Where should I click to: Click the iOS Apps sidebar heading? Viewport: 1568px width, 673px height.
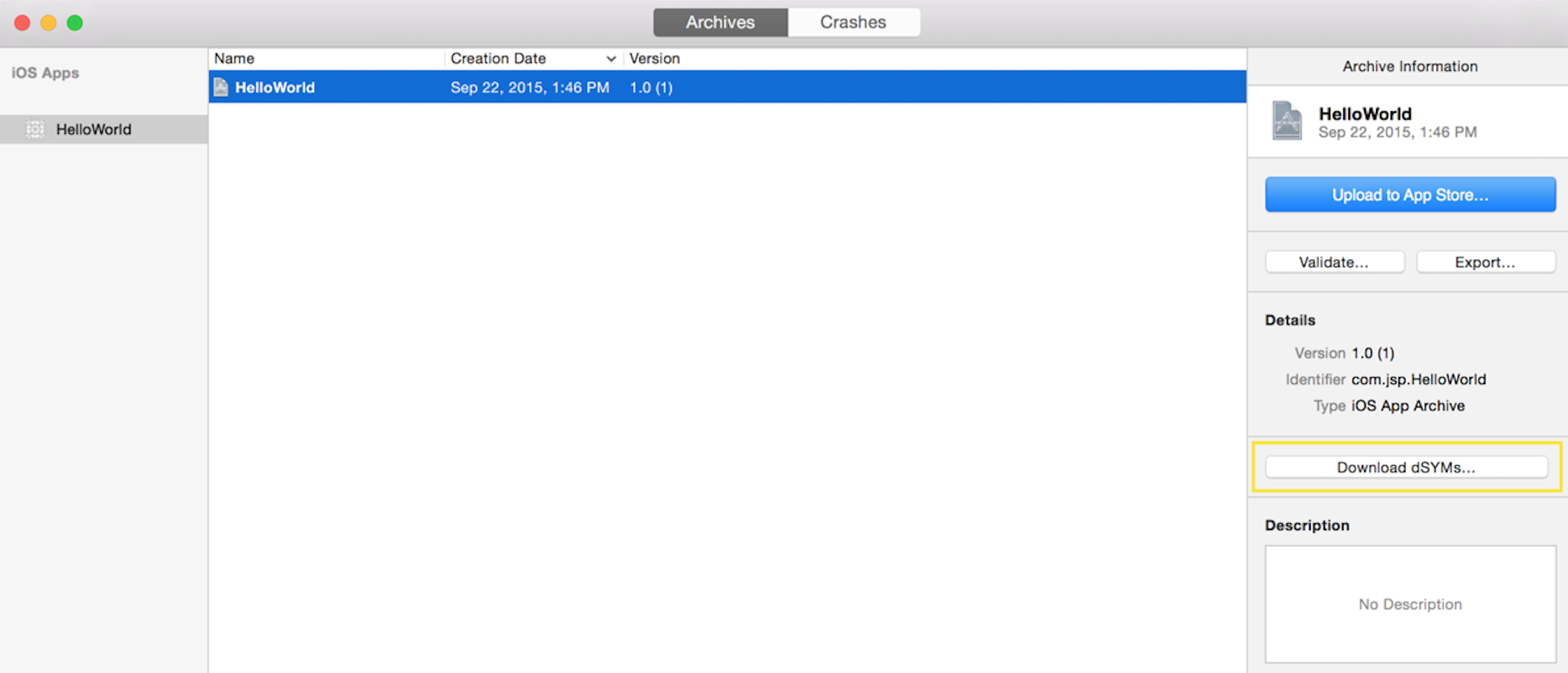coord(45,73)
